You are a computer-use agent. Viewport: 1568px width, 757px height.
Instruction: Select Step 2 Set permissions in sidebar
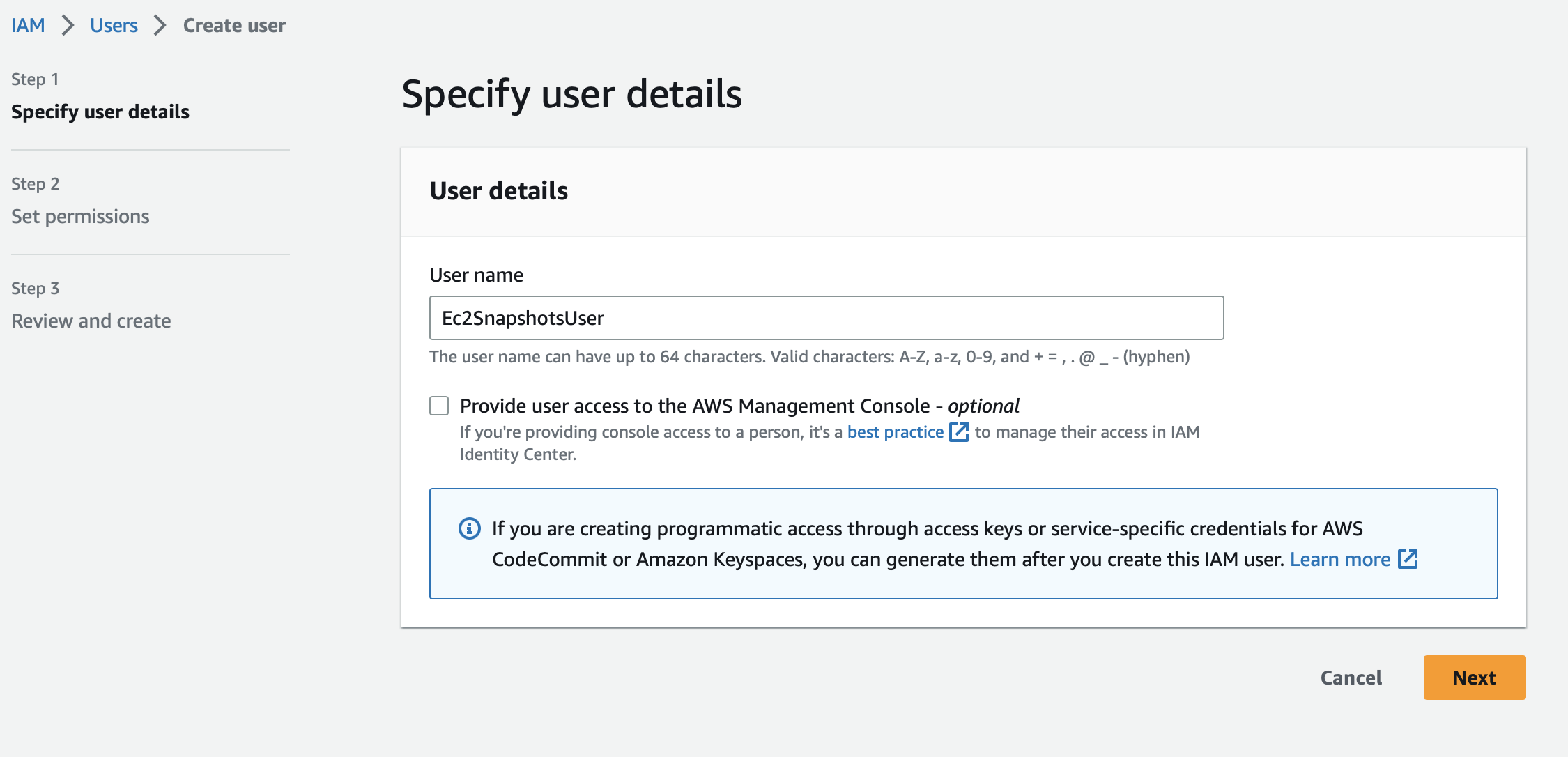tap(80, 216)
